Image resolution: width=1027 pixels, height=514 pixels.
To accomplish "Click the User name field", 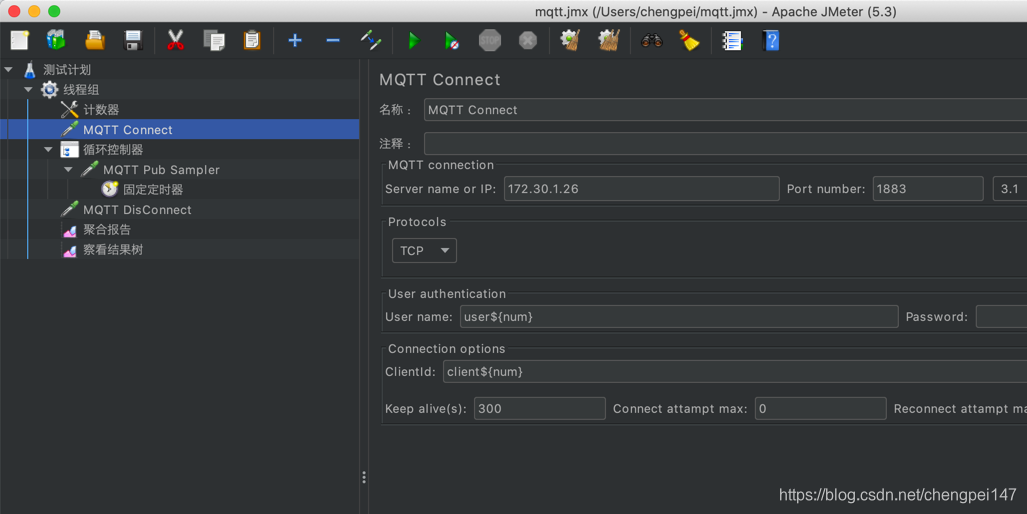I will [x=679, y=317].
